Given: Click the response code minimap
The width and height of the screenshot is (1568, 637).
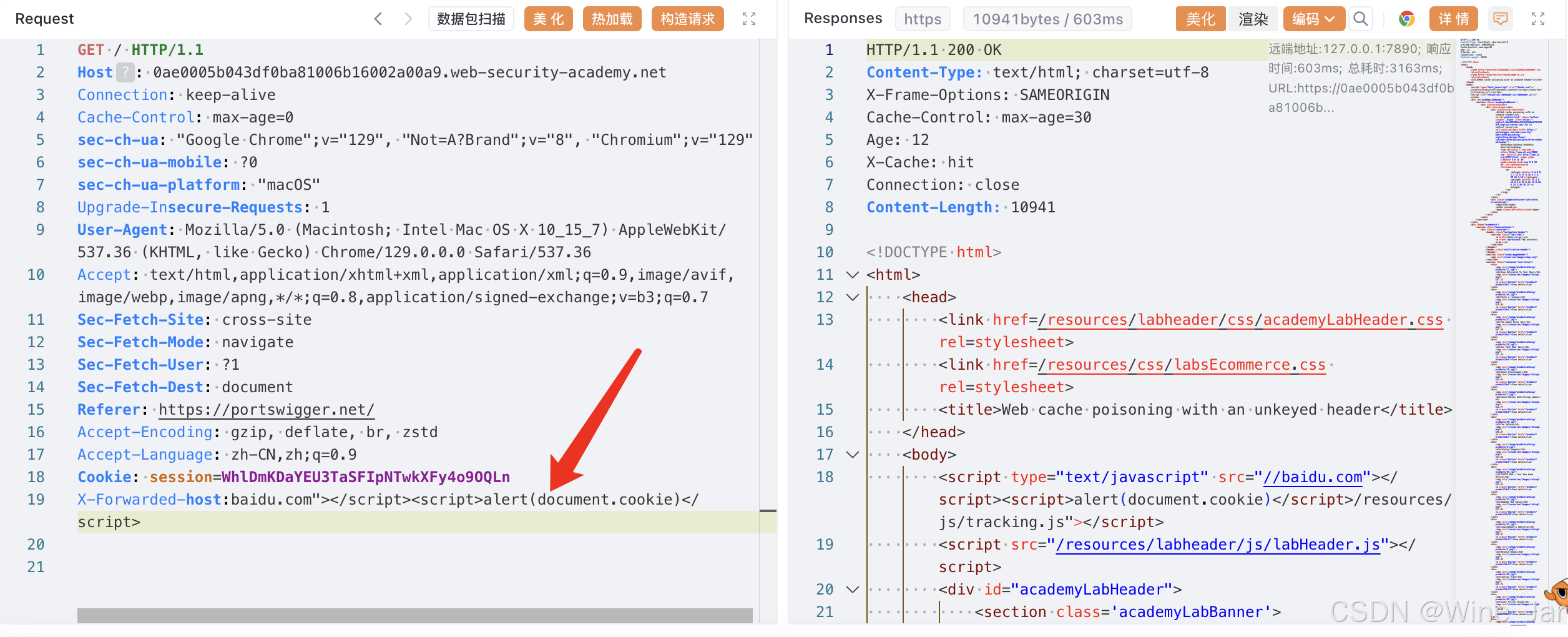Looking at the screenshot, I should (x=1501, y=331).
